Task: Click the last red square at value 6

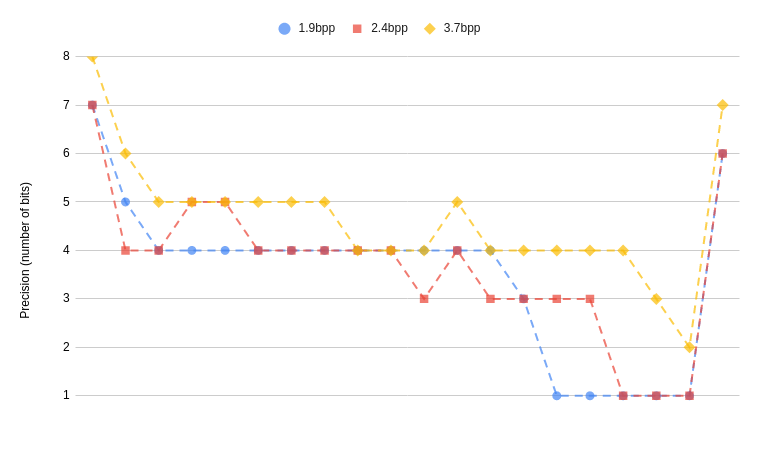Action: 722,154
